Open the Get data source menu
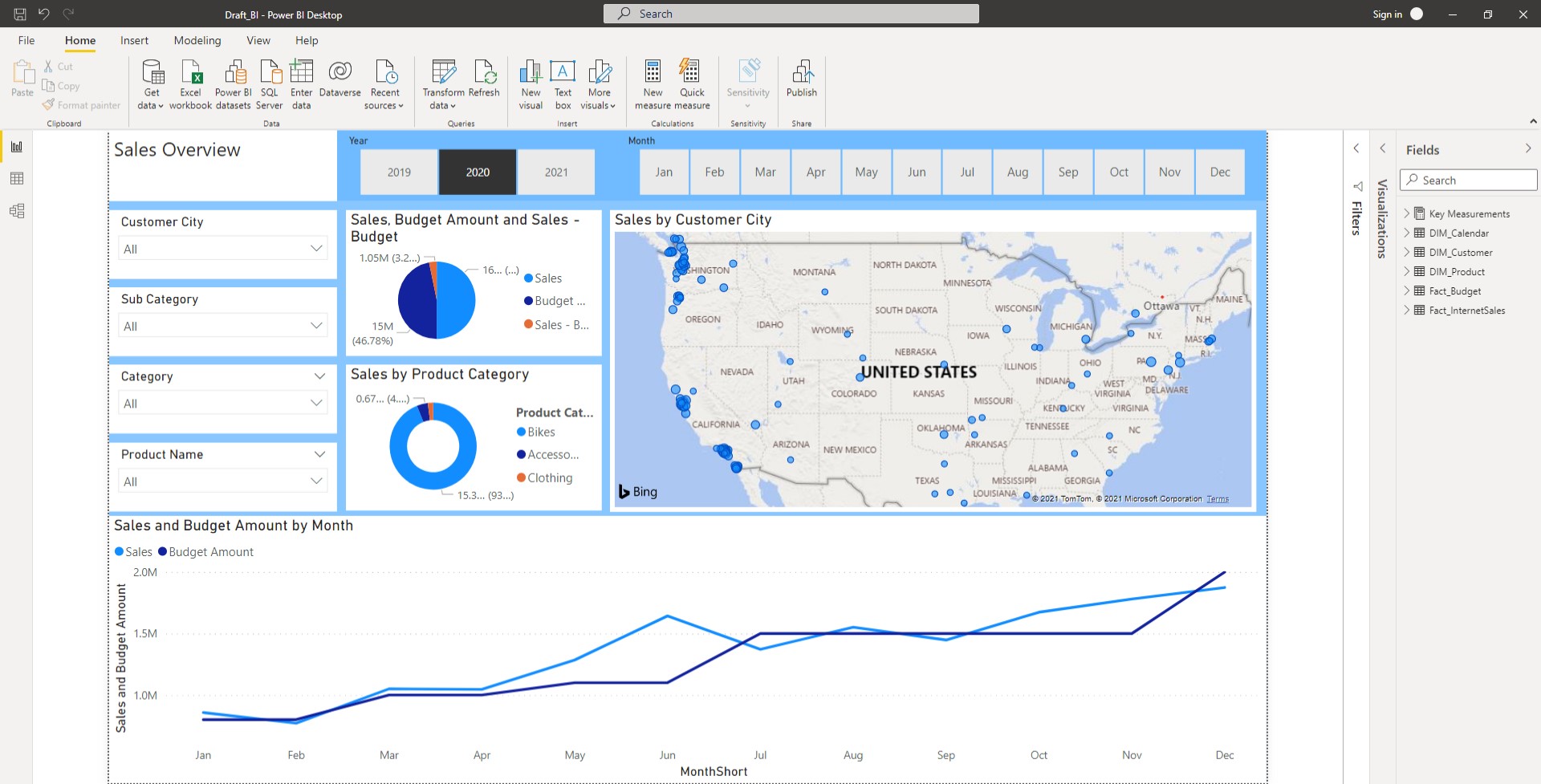Image resolution: width=1541 pixels, height=784 pixels. [151, 84]
